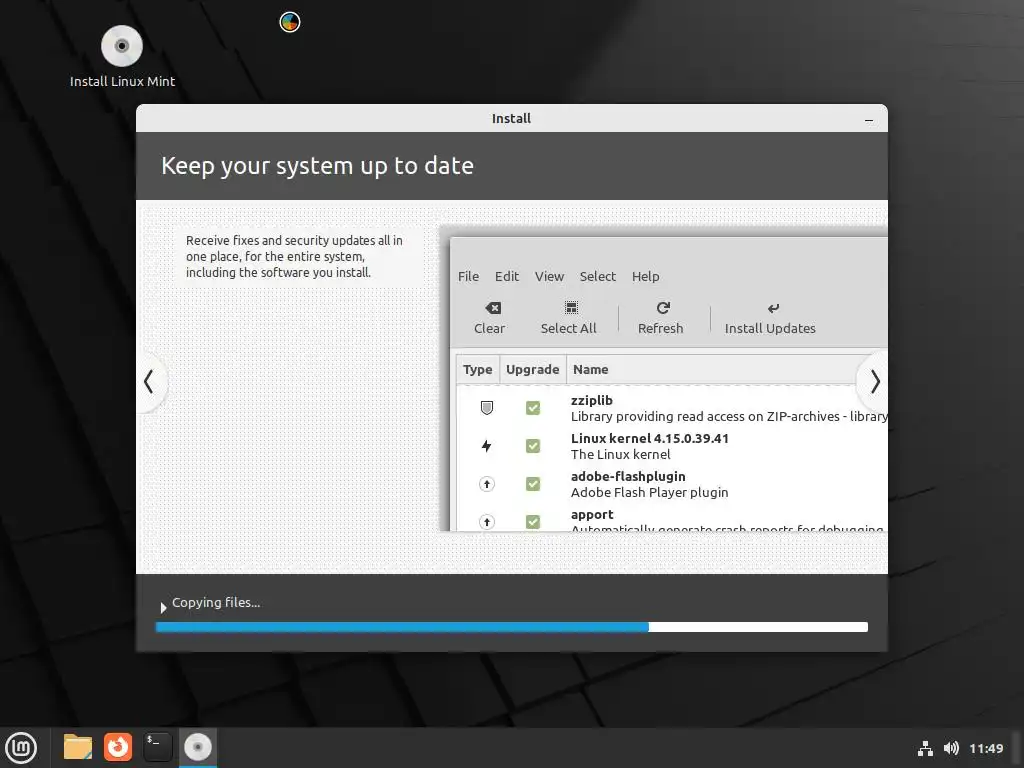Open the volume tray icon

click(x=951, y=748)
